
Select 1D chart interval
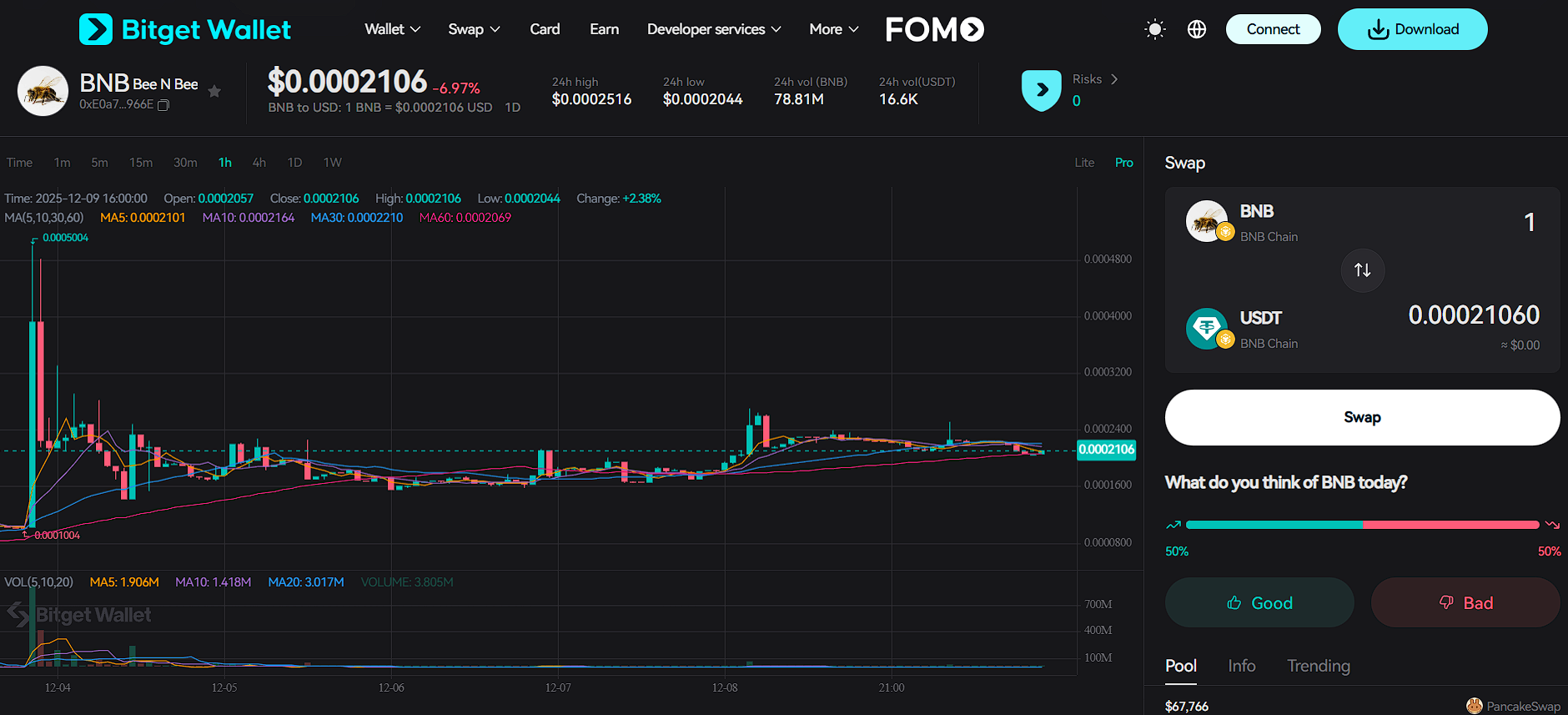point(294,163)
